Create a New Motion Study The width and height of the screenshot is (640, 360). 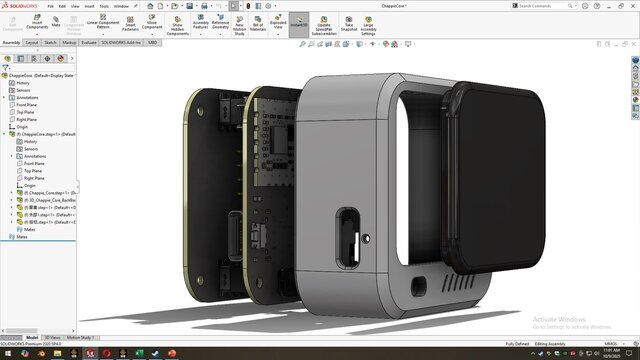(x=240, y=26)
